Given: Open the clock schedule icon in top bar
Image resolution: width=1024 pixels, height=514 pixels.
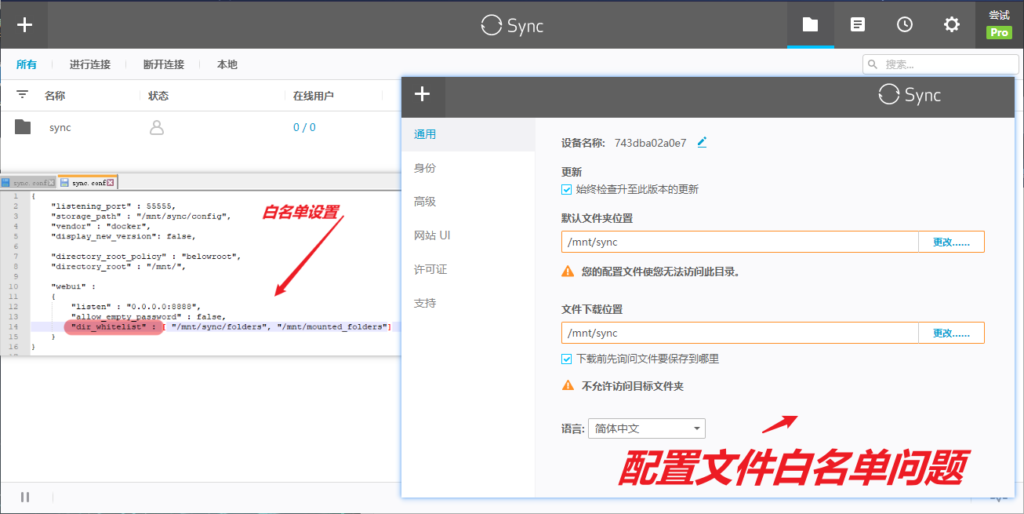Looking at the screenshot, I should click(904, 25).
